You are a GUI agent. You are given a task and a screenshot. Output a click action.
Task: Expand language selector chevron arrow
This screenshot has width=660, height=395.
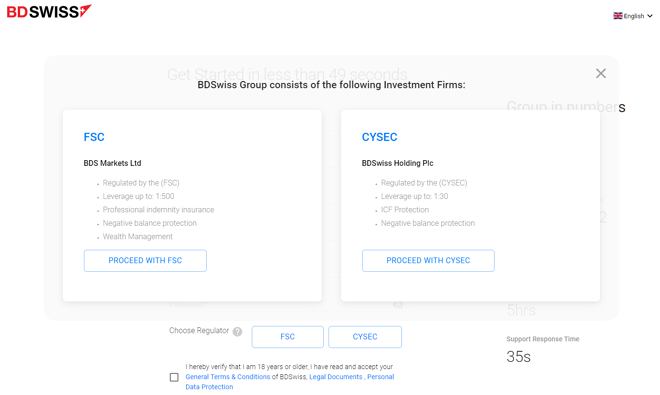pyautogui.click(x=649, y=16)
